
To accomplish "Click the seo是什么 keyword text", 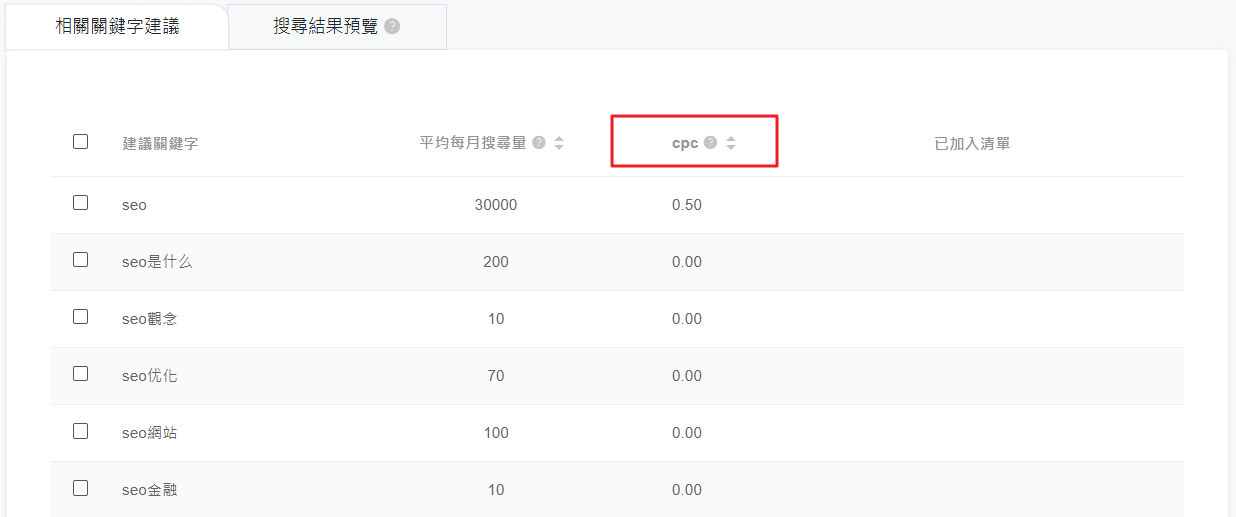I will point(157,262).
